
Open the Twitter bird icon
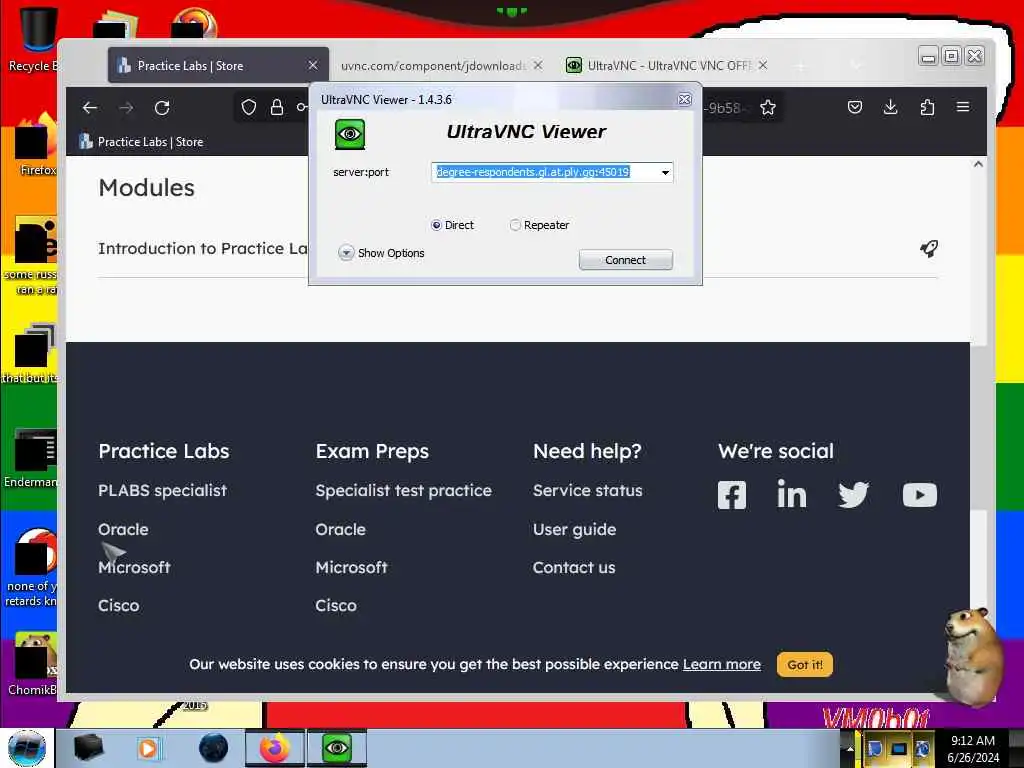tap(854, 495)
